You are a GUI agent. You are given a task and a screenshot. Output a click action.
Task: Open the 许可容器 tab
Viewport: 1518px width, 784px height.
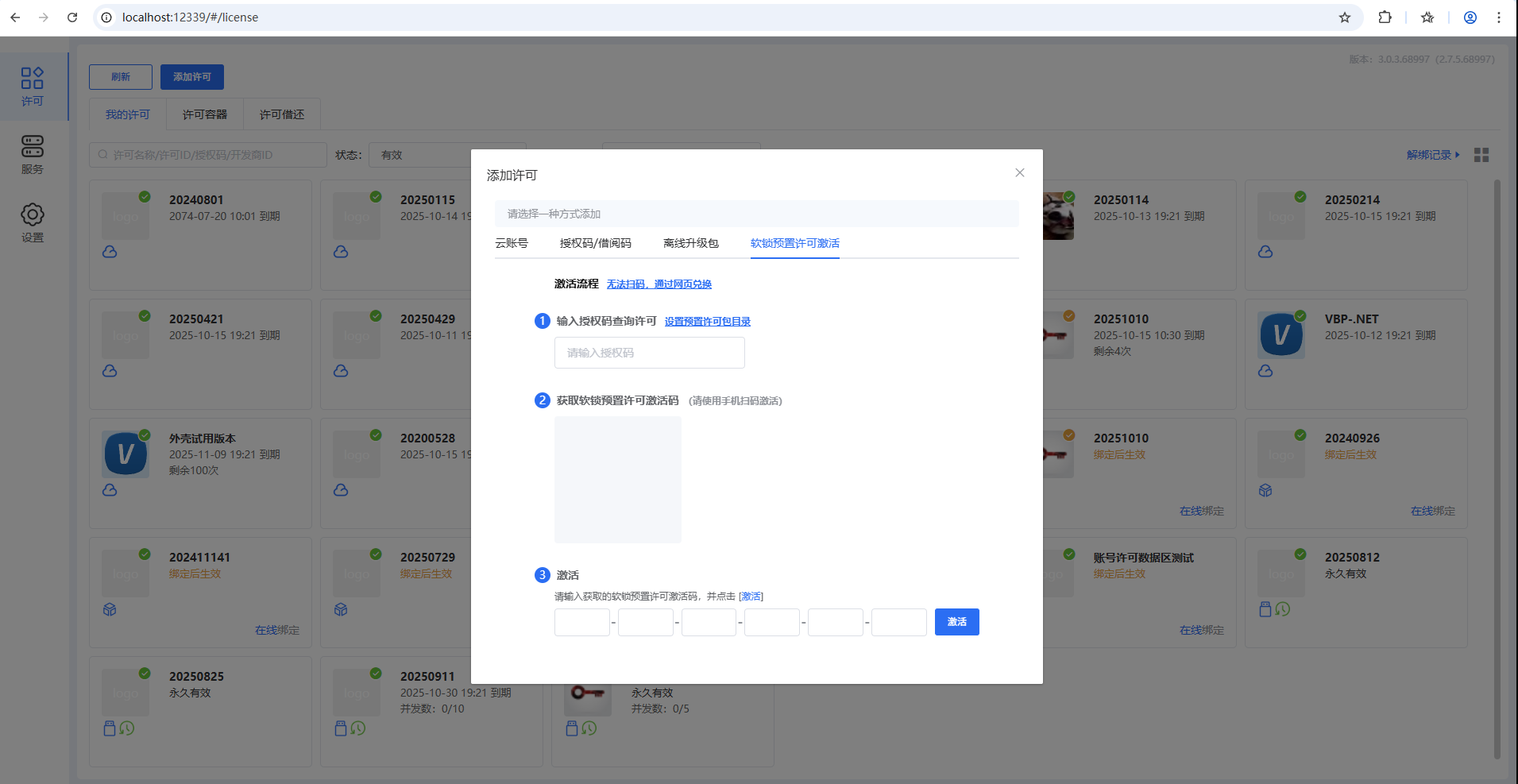(x=205, y=114)
